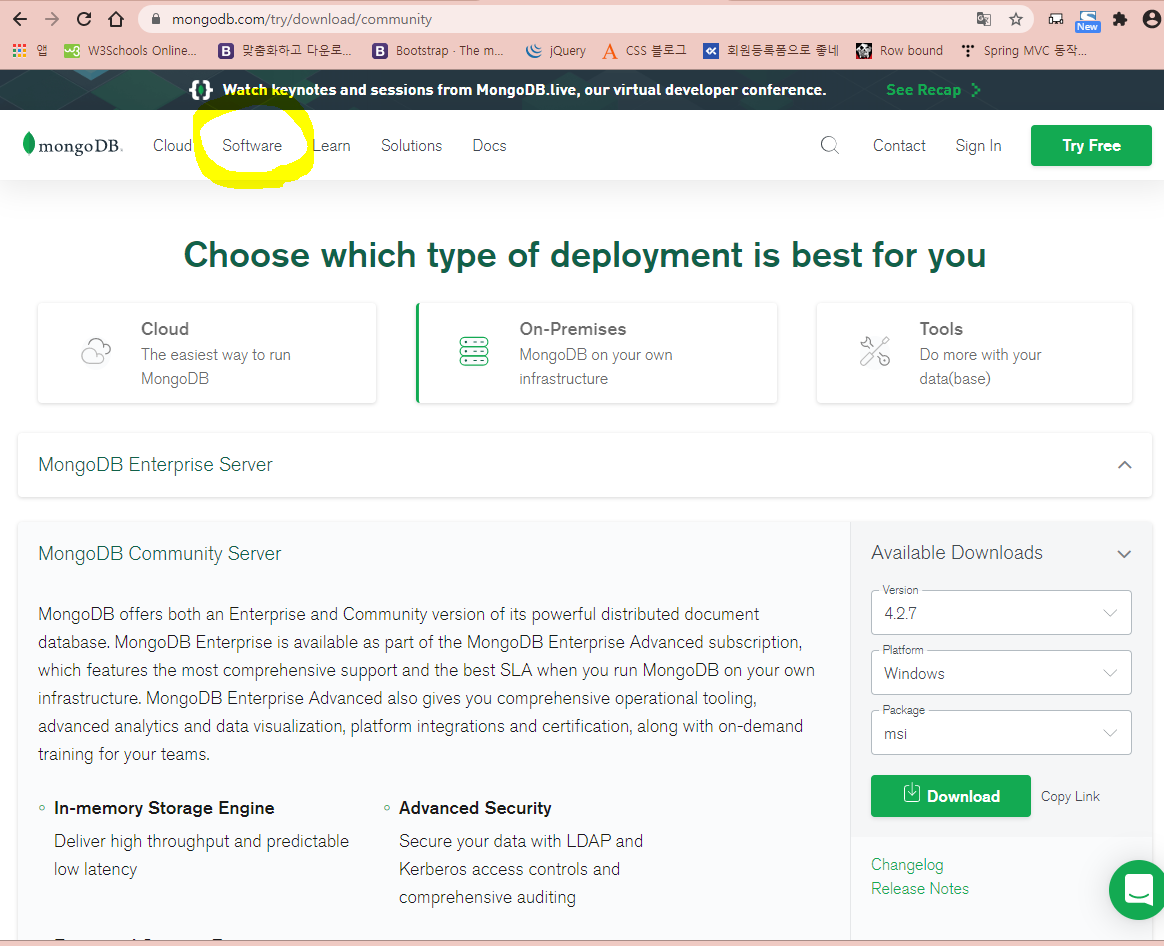The width and height of the screenshot is (1164, 946).
Task: Click the wrench tools icon in Tools card
Action: pyautogui.click(x=874, y=351)
